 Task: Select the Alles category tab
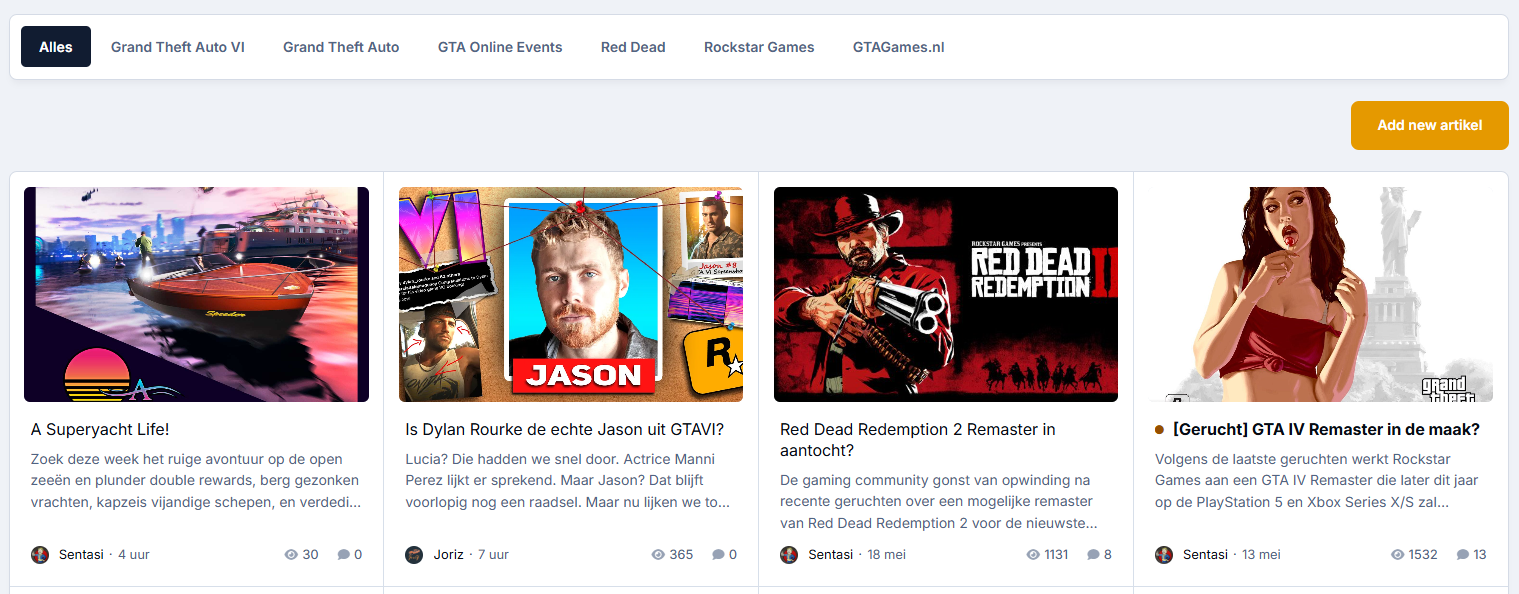(x=56, y=47)
